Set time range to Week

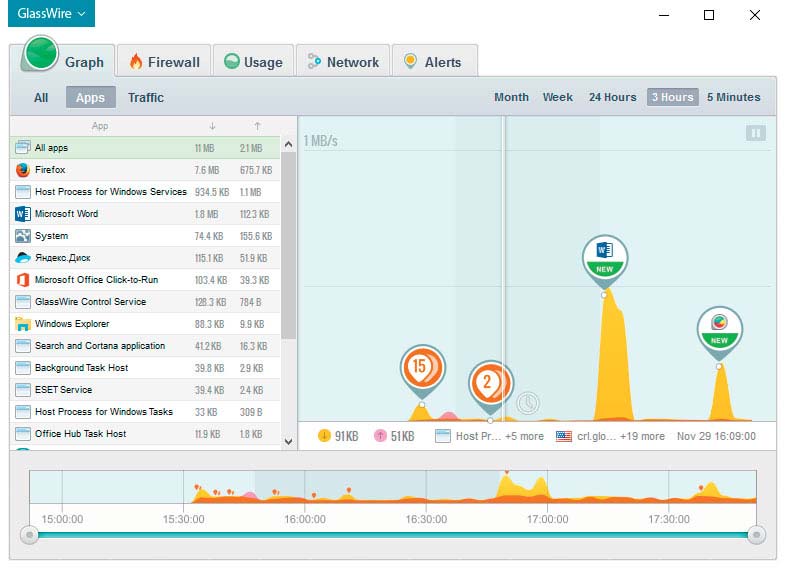557,97
